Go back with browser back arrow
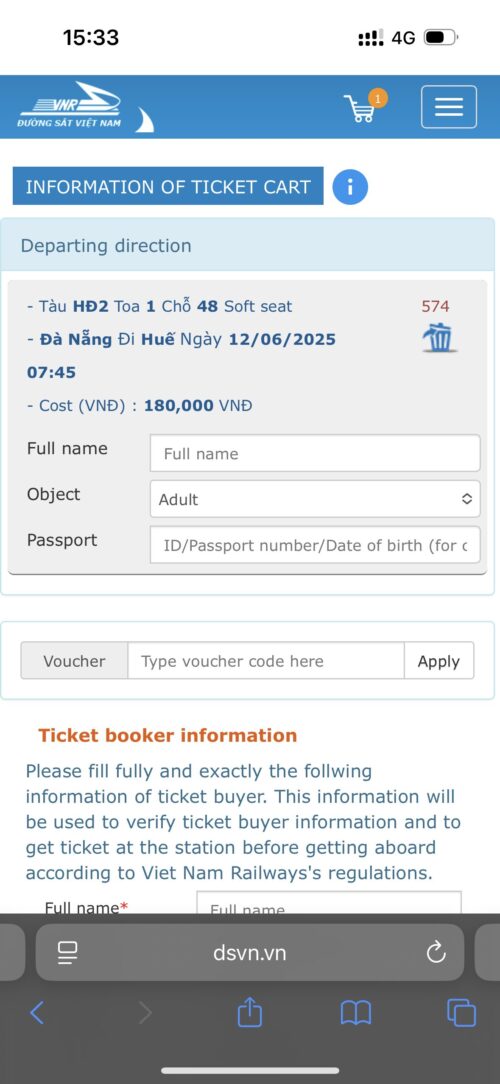This screenshot has height=1084, width=500. (37, 1013)
